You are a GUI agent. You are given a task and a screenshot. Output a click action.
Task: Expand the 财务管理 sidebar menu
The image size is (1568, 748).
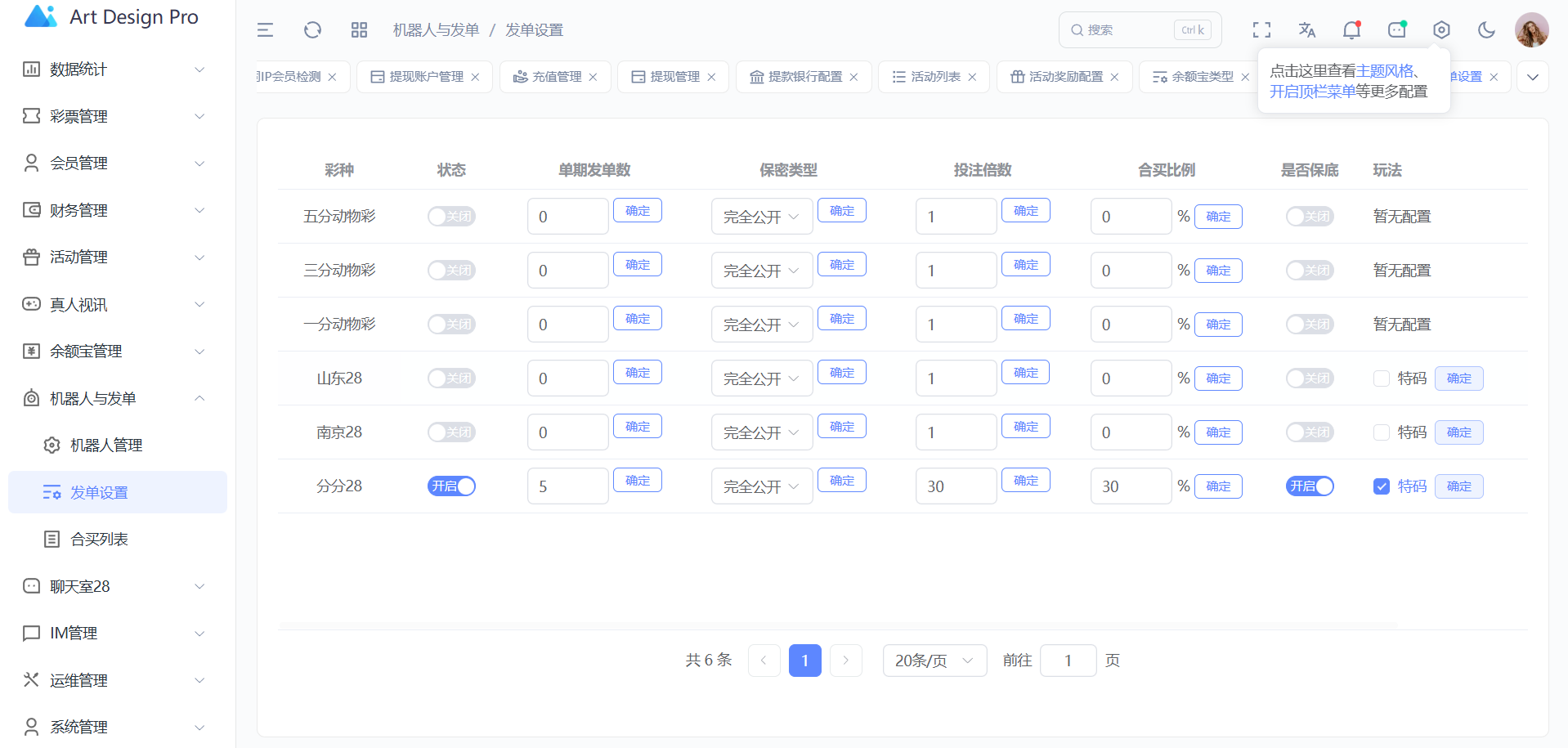click(x=114, y=210)
